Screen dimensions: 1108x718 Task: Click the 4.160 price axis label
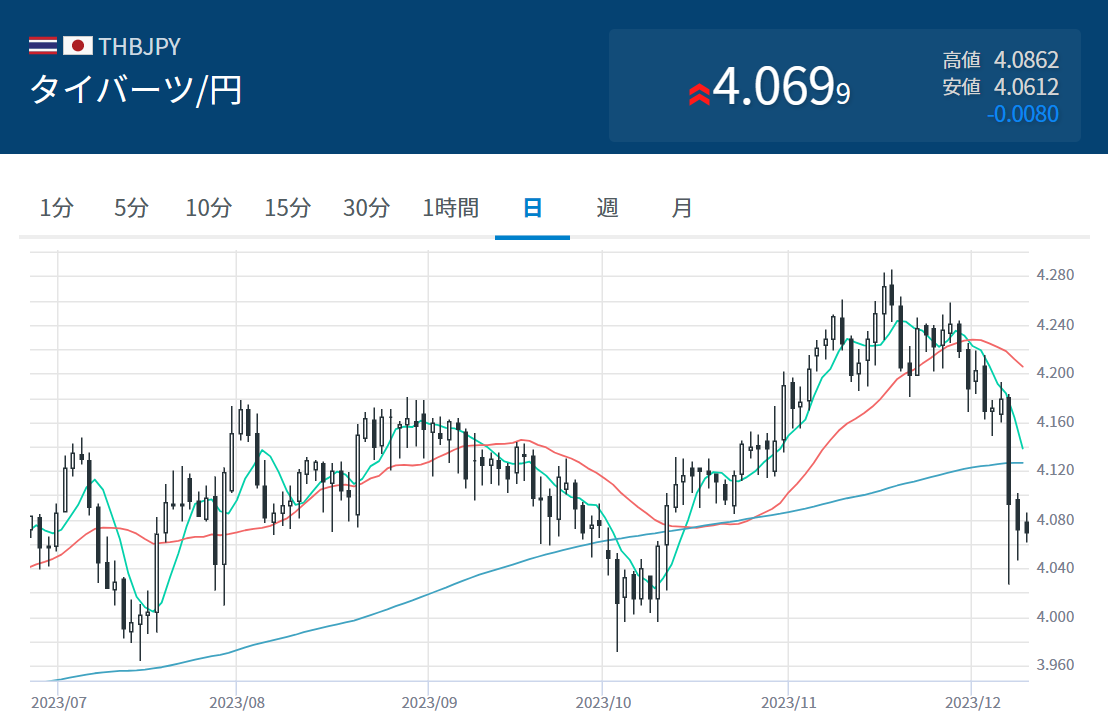click(x=1055, y=422)
